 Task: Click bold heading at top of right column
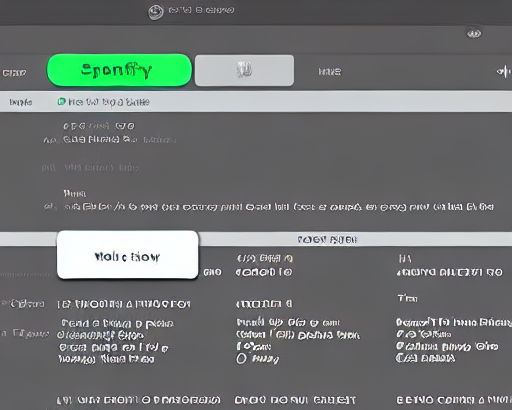coord(449,272)
